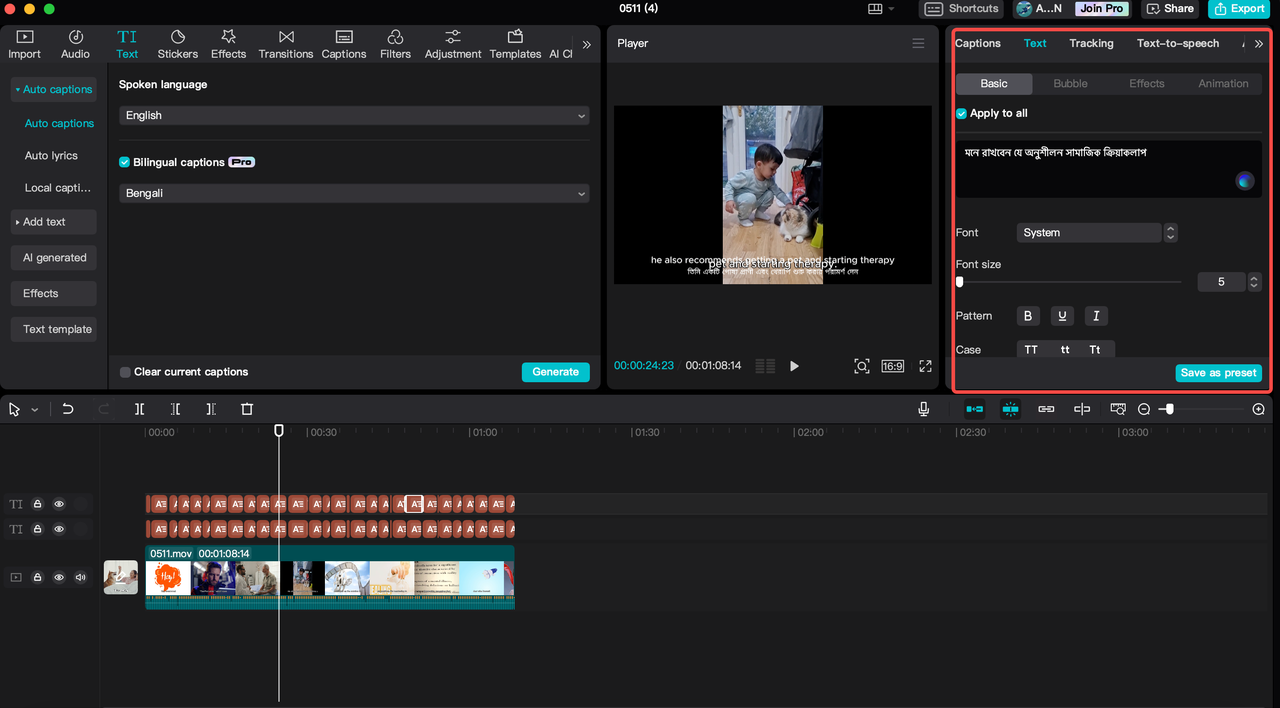Viewport: 1280px width, 708px height.
Task: Switch to the Text-to-speech tab
Action: click(1178, 43)
